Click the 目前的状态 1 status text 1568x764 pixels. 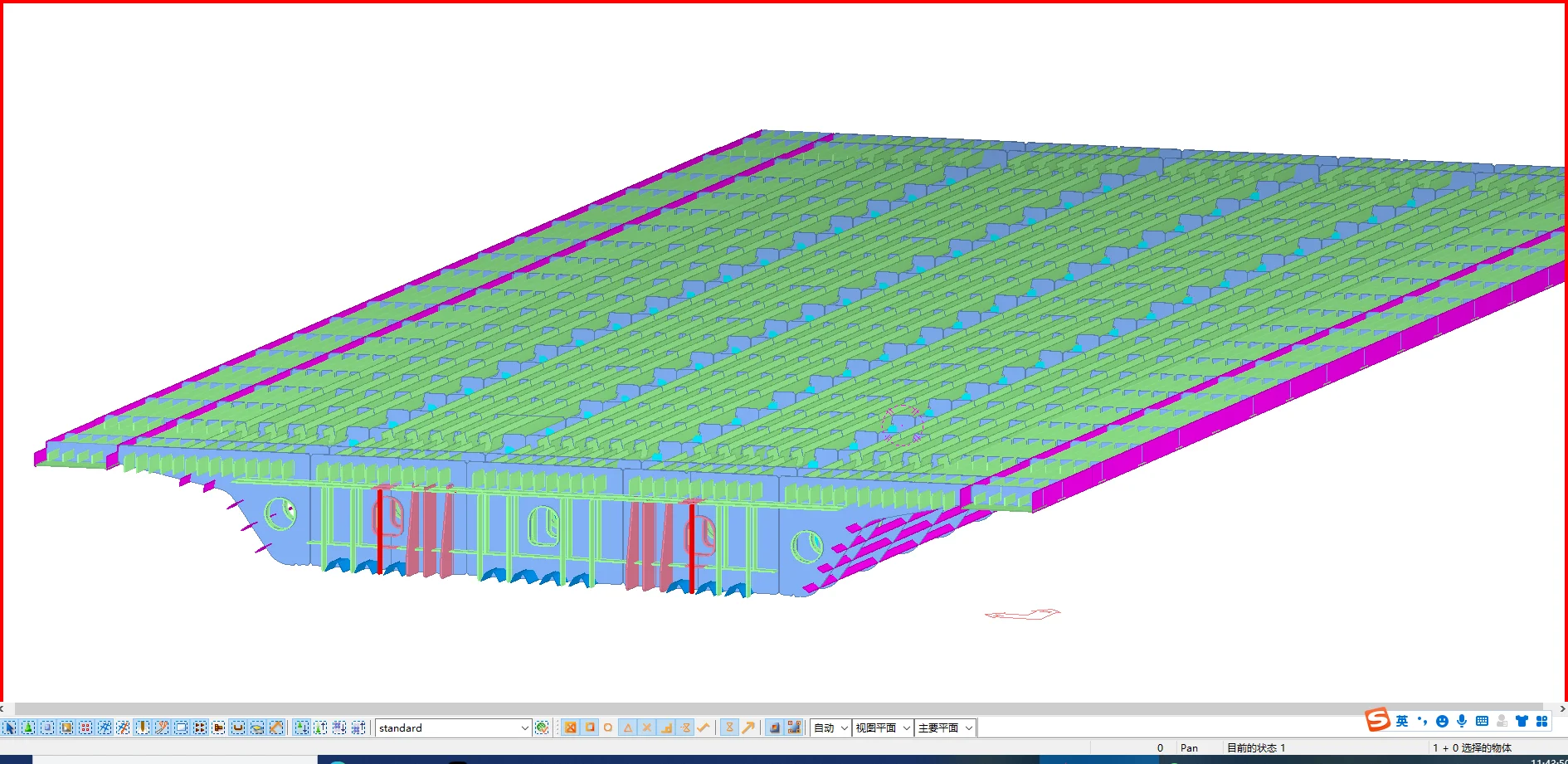pos(1256,748)
